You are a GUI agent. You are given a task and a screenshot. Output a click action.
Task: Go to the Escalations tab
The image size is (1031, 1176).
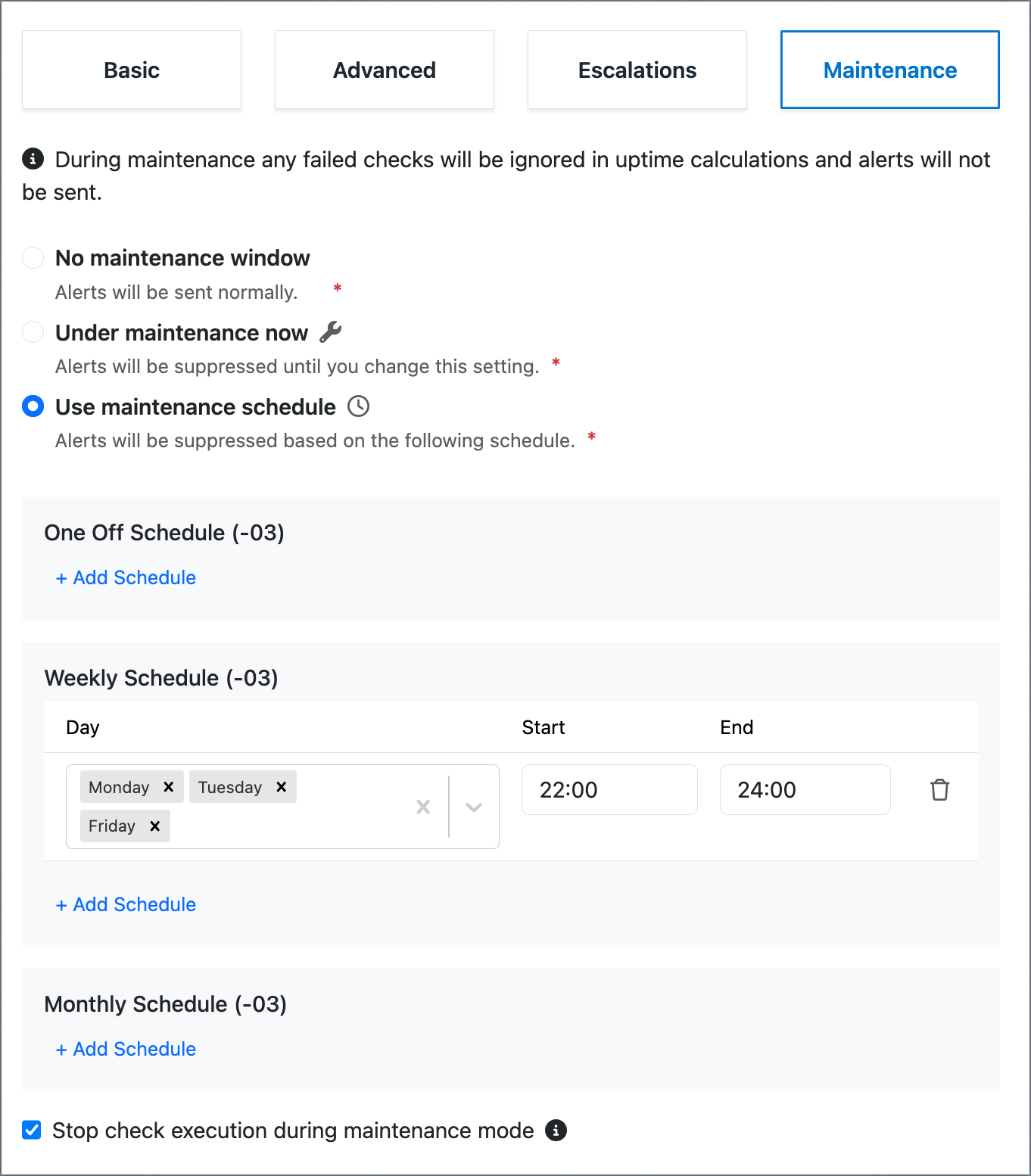click(637, 70)
